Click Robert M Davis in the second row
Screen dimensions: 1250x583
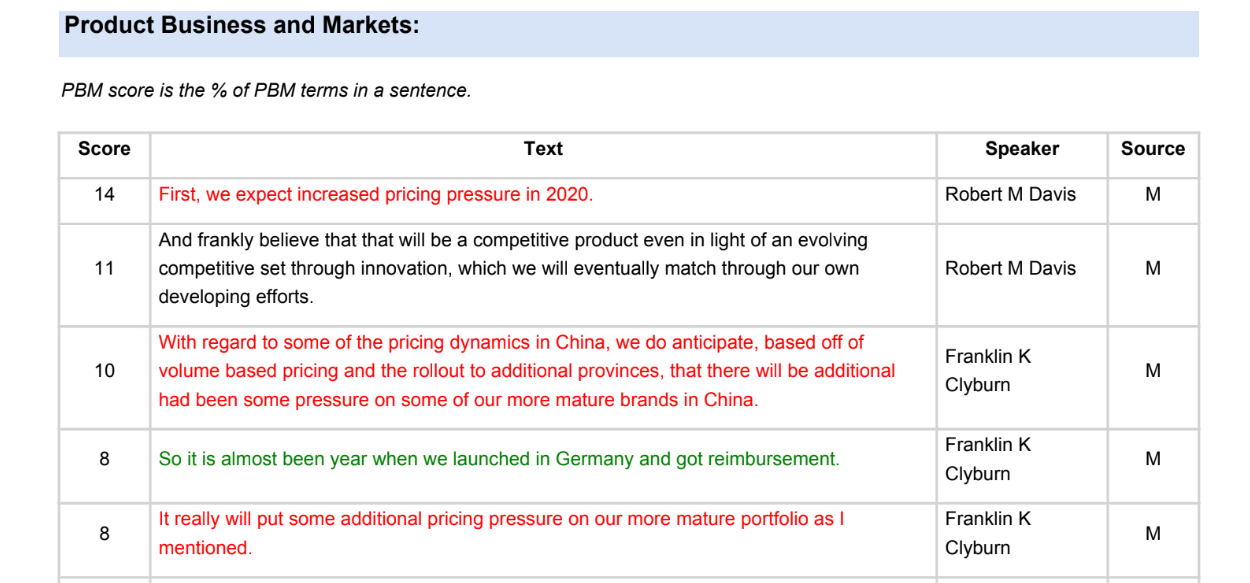click(1010, 268)
